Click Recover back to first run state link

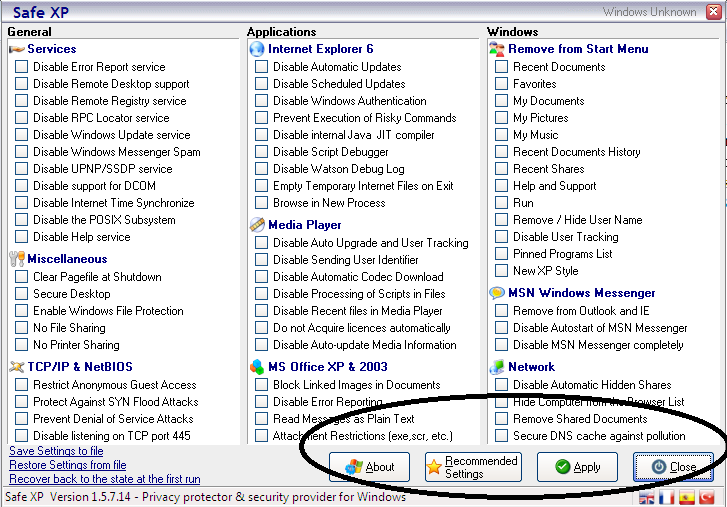tap(105, 479)
